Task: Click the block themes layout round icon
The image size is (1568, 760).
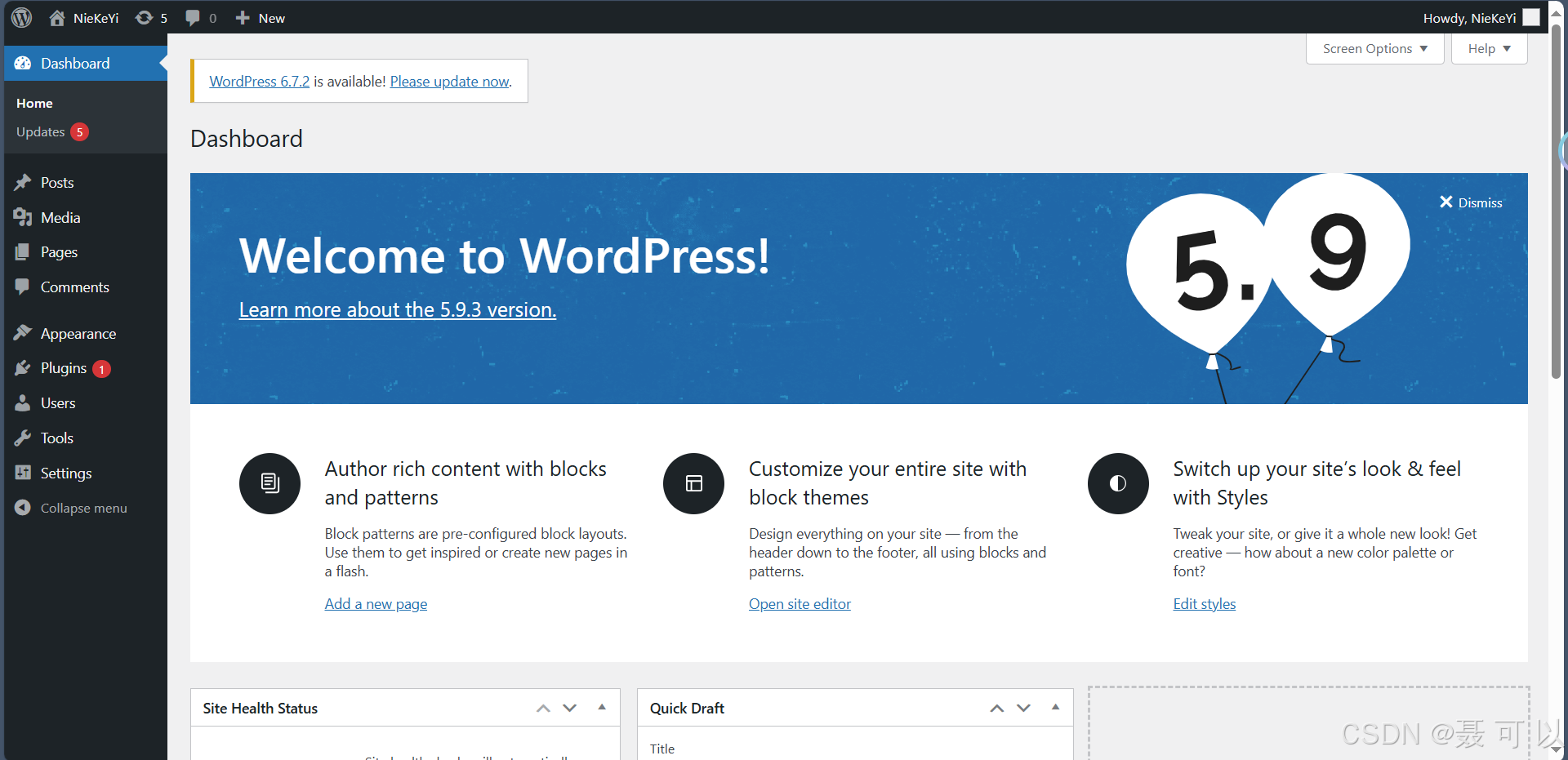Action: [x=693, y=483]
